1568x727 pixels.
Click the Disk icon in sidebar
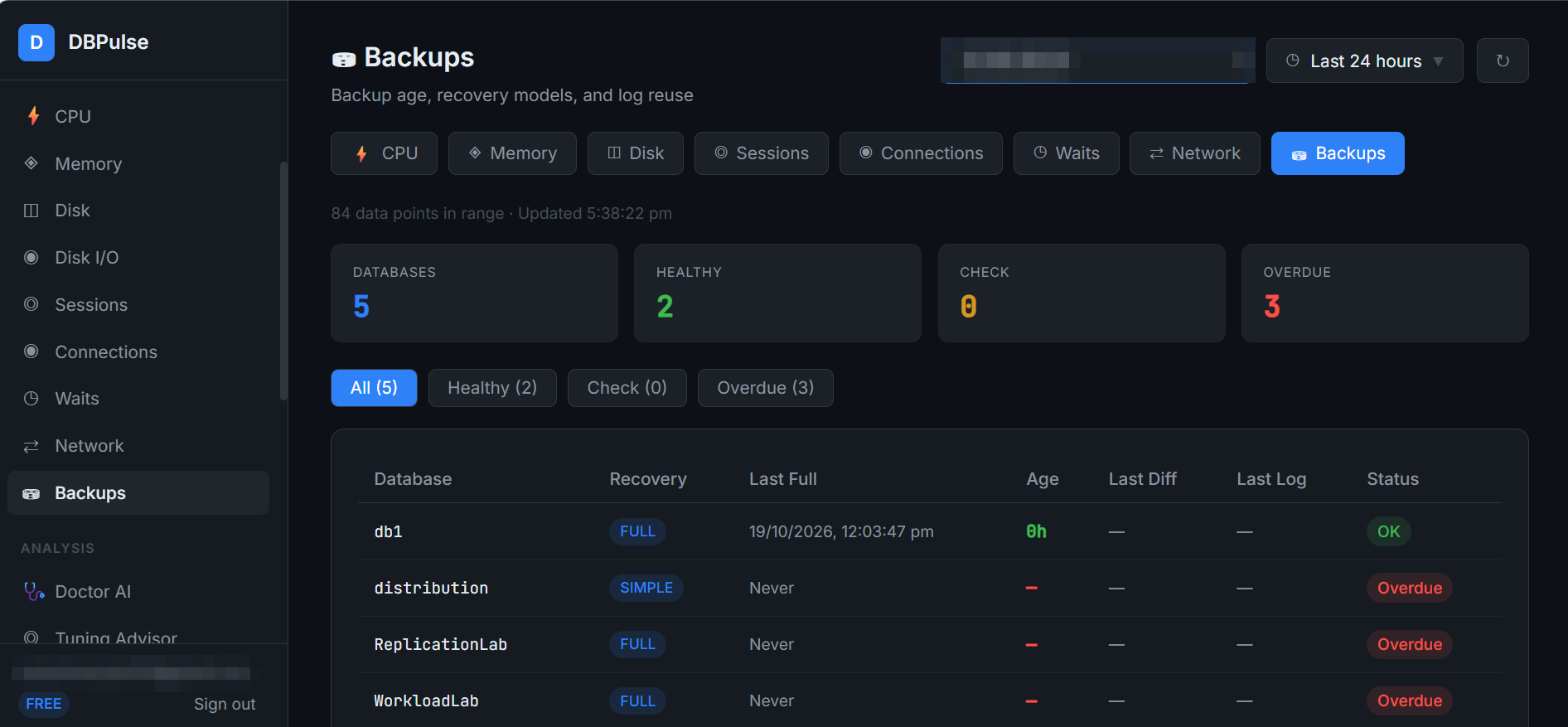(31, 211)
